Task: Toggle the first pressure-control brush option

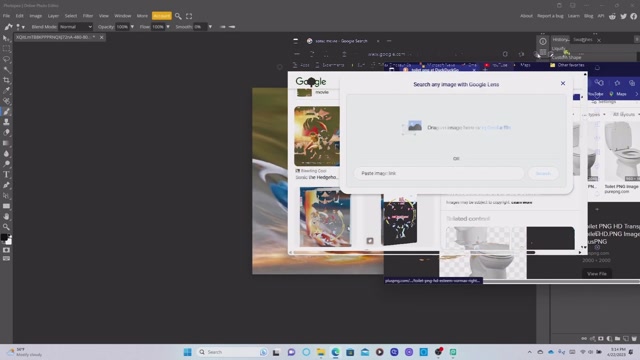Action: point(222,27)
